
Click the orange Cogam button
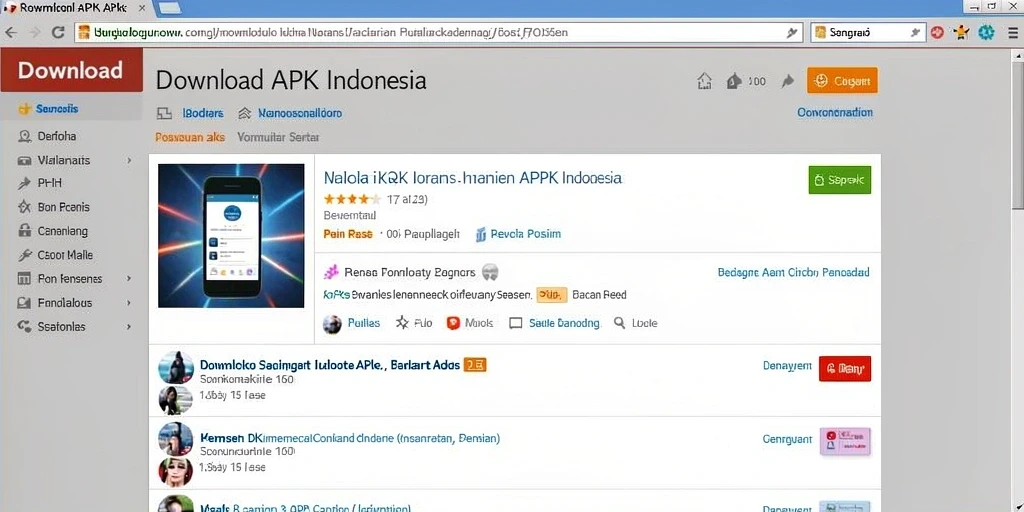point(842,80)
